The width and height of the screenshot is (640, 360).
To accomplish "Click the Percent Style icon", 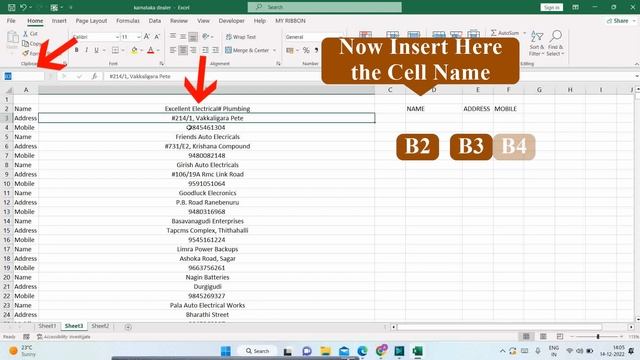I will tap(306, 50).
